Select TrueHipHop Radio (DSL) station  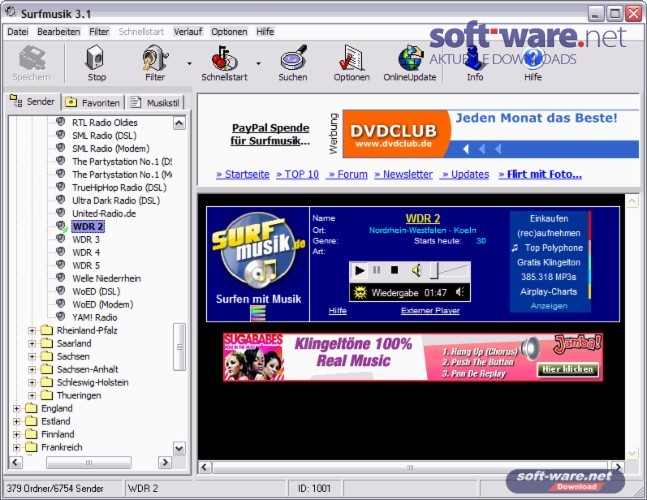pos(119,188)
